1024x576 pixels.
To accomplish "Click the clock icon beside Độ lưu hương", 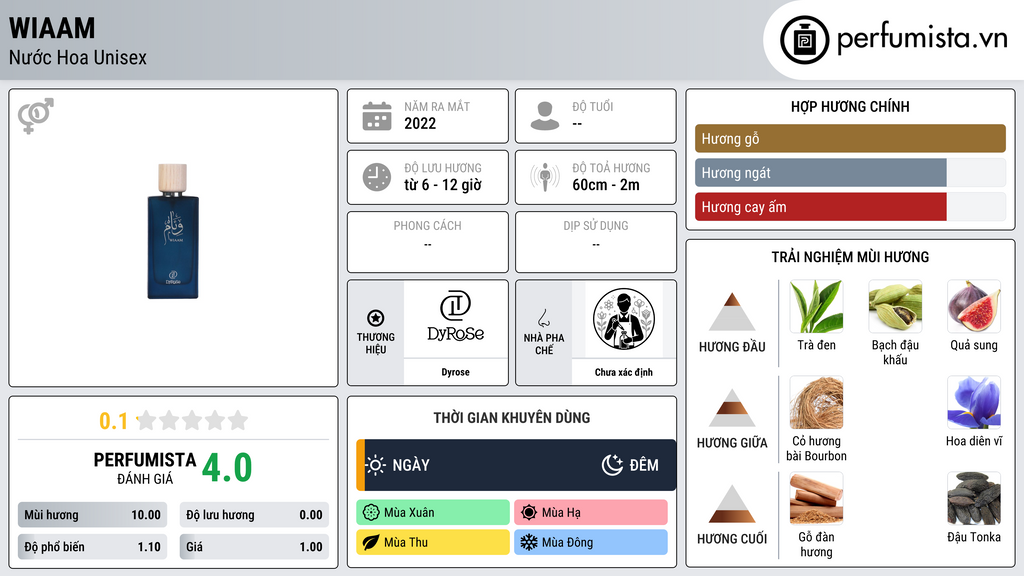I will [x=377, y=177].
